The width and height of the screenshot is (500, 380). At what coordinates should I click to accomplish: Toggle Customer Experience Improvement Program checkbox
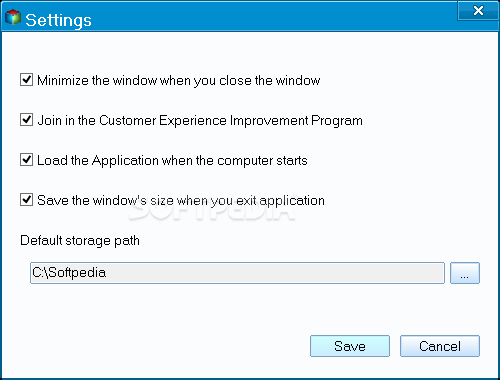(26, 120)
